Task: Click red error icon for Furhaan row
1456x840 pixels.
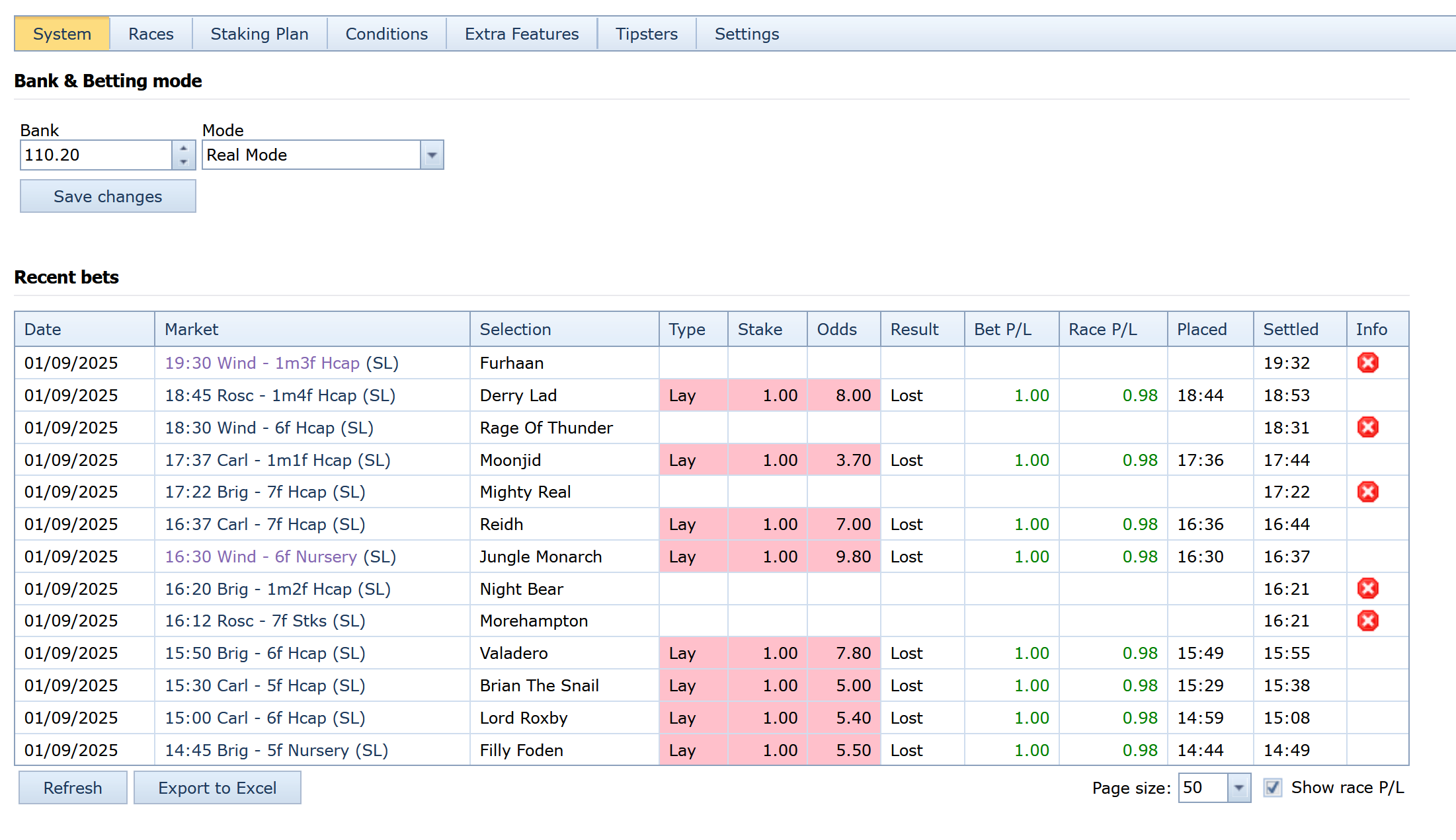Action: point(1367,363)
